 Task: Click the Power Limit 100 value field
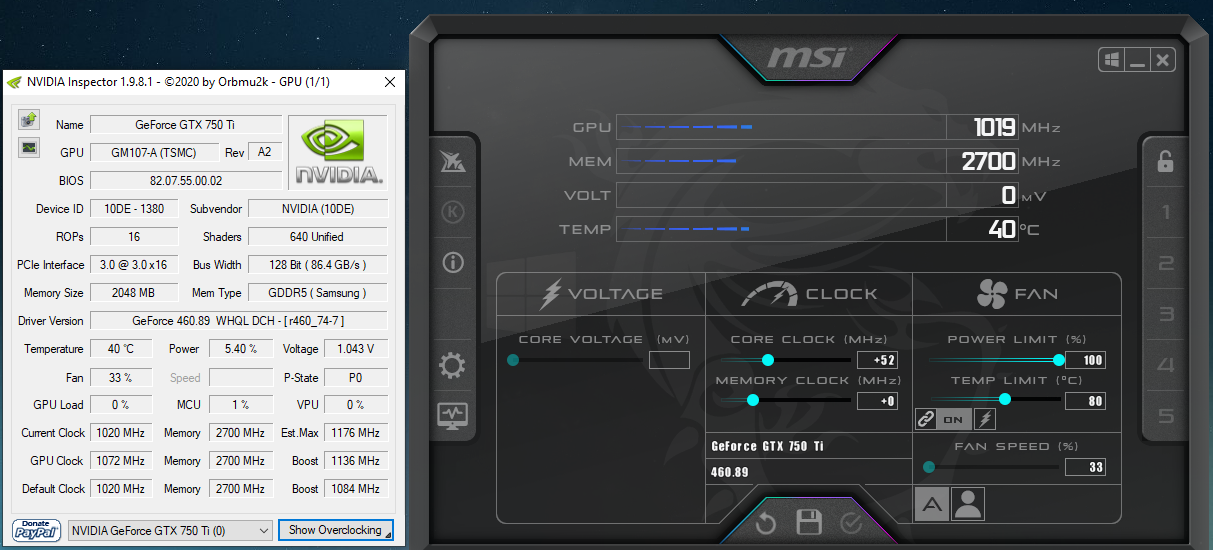1085,360
